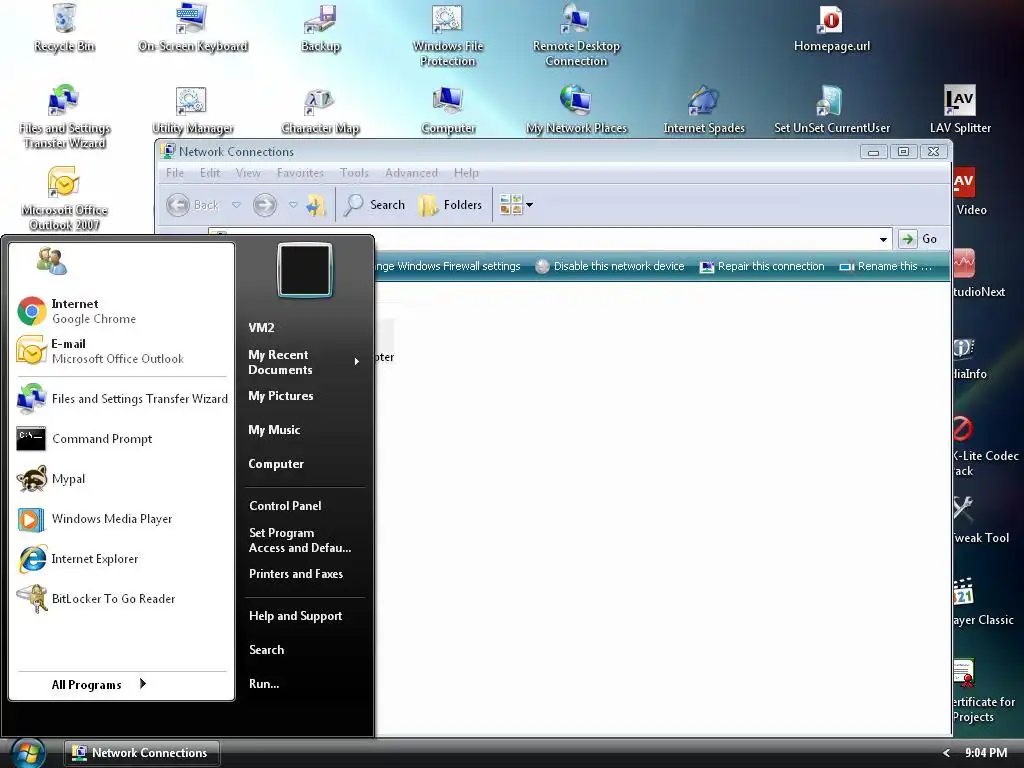Viewport: 1024px width, 768px height.
Task: Open the Favorites menu
Action: click(x=300, y=173)
